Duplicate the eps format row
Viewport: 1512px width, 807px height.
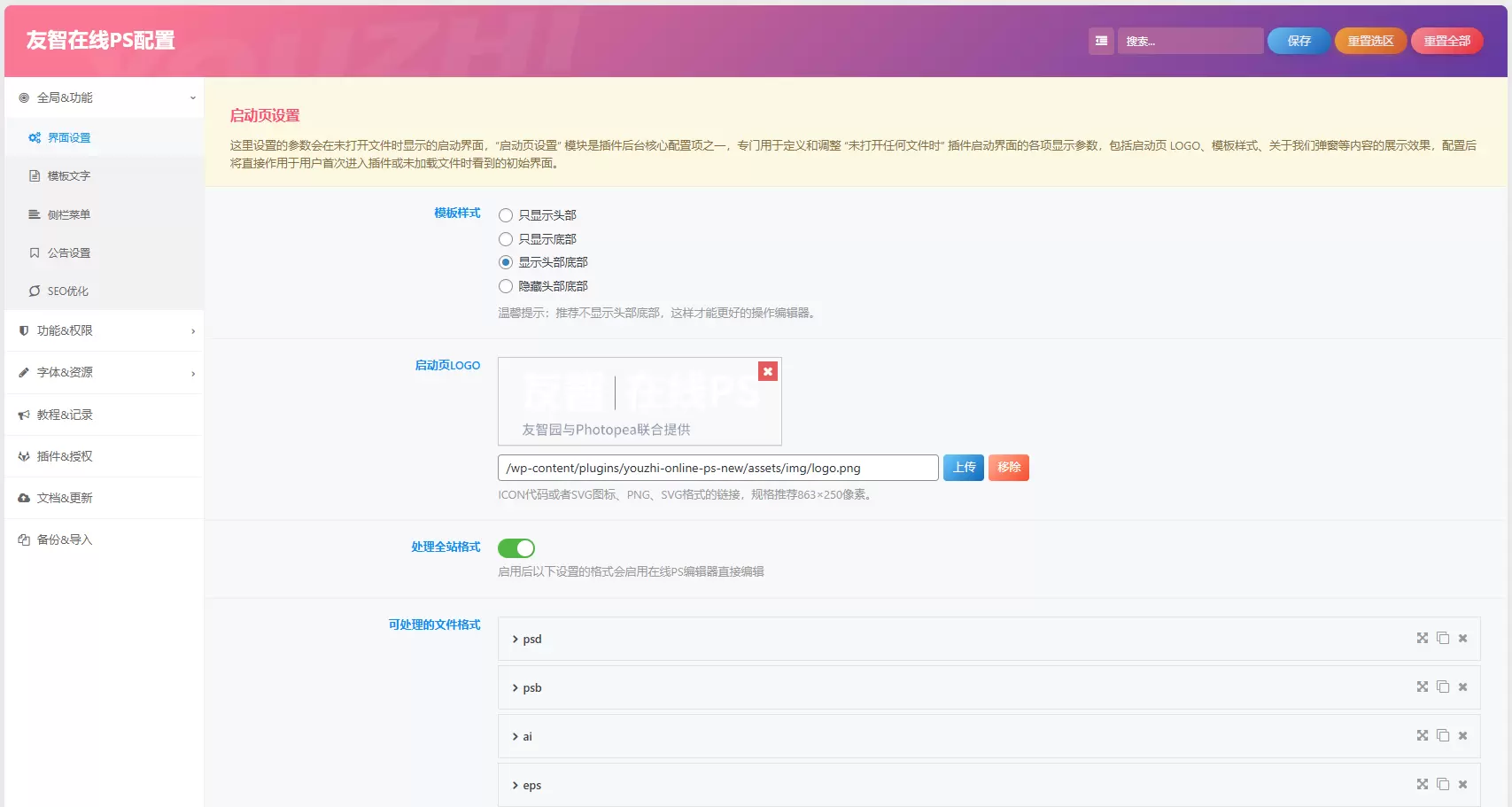(x=1443, y=784)
